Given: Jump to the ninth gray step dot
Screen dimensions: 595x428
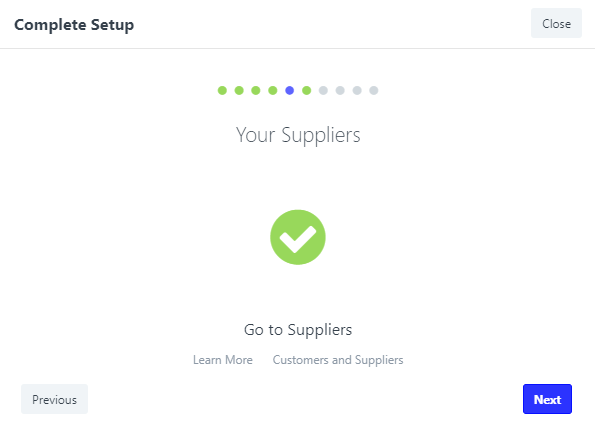Looking at the screenshot, I should (357, 90).
